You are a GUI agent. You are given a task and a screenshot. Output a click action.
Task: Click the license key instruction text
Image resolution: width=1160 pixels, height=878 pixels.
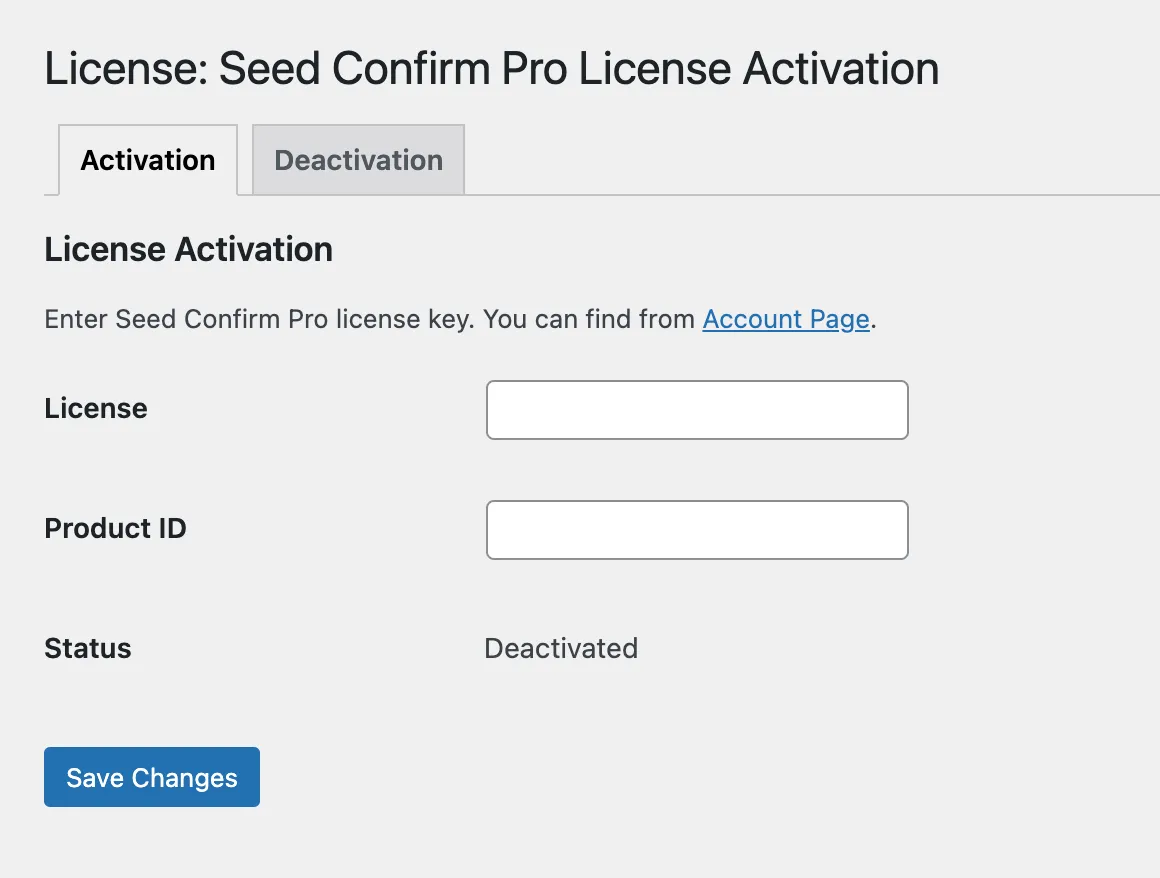[x=370, y=319]
